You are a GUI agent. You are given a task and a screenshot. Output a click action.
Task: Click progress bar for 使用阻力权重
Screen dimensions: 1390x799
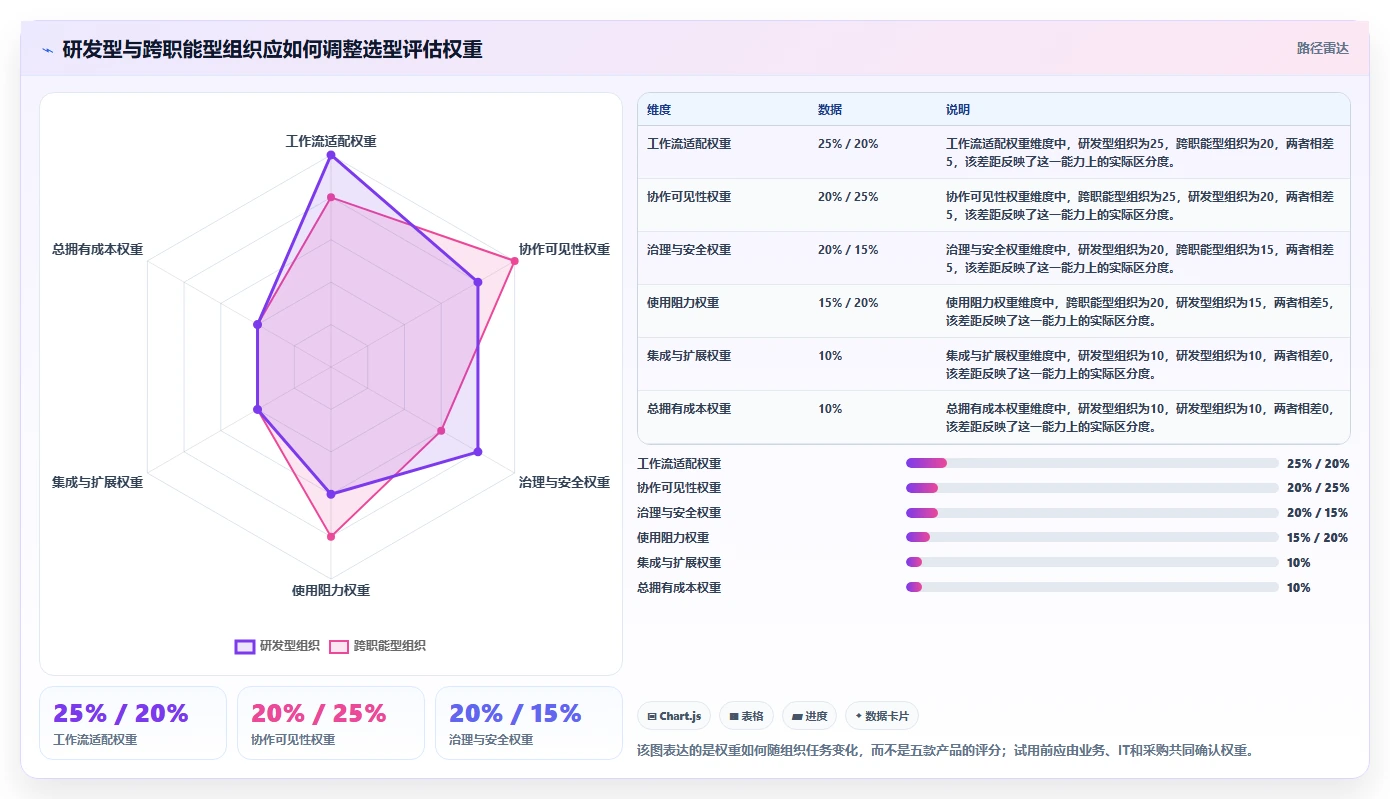1092,538
